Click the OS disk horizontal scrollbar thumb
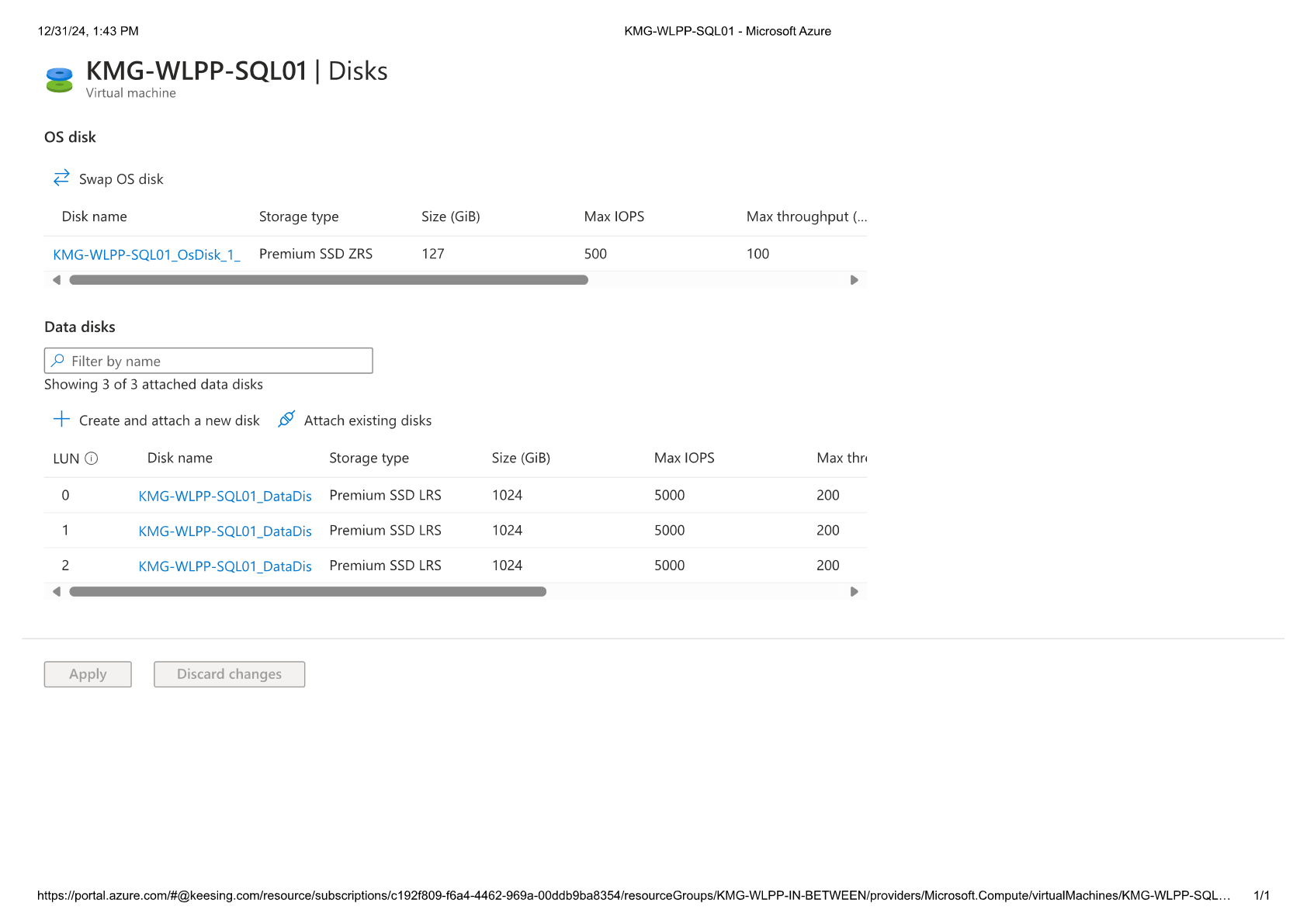This screenshot has width=1307, height=924. point(328,280)
